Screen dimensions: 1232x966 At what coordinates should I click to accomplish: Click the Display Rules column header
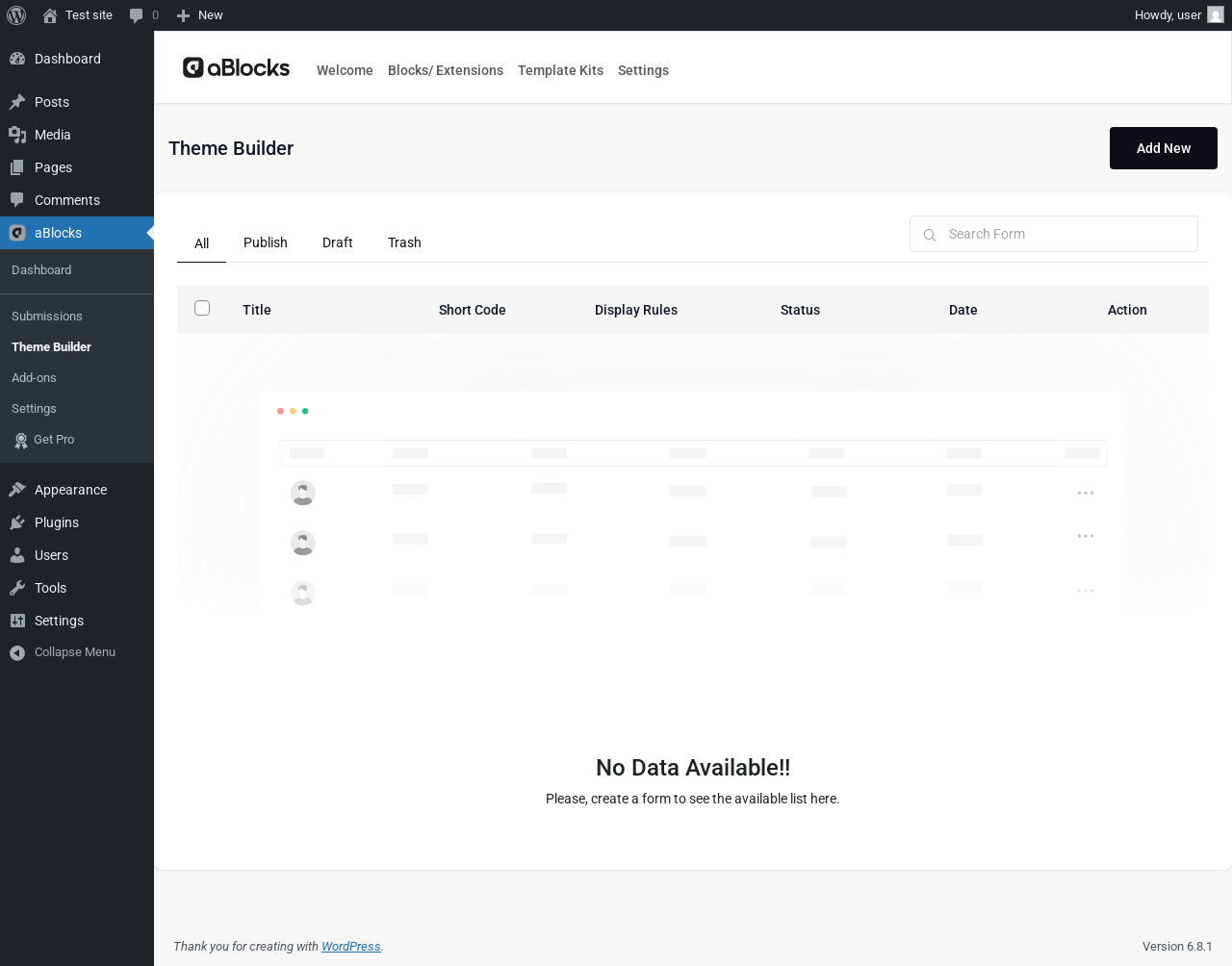click(x=636, y=310)
